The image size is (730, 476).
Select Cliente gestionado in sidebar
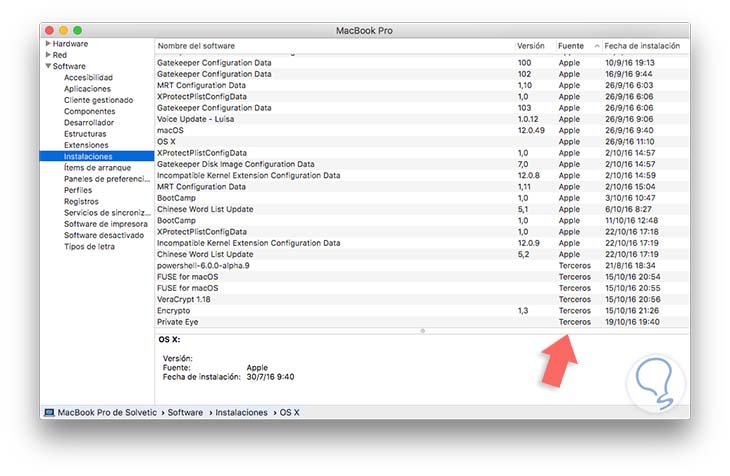pyautogui.click(x=98, y=100)
